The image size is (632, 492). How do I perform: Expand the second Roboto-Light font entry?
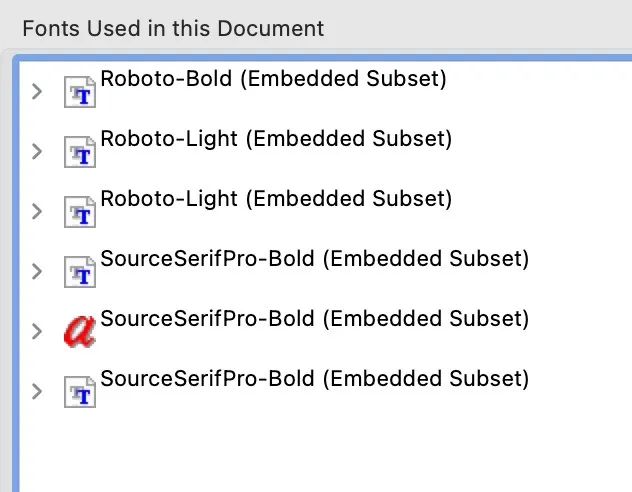[x=37, y=211]
